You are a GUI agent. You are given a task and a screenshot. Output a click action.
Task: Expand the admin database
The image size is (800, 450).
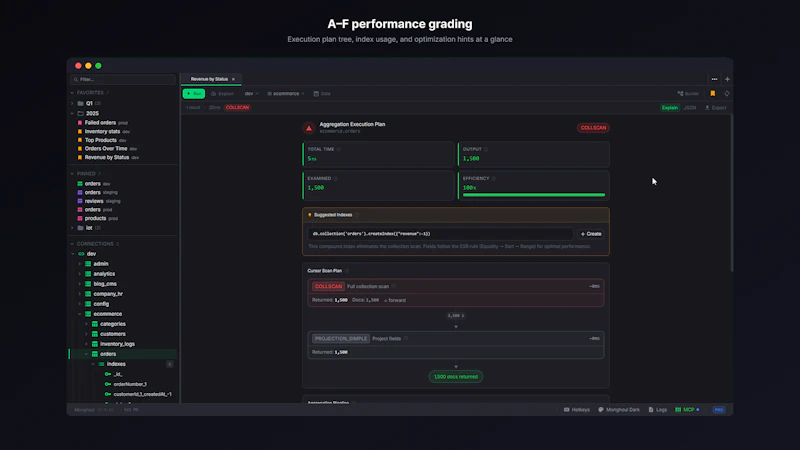(80, 264)
